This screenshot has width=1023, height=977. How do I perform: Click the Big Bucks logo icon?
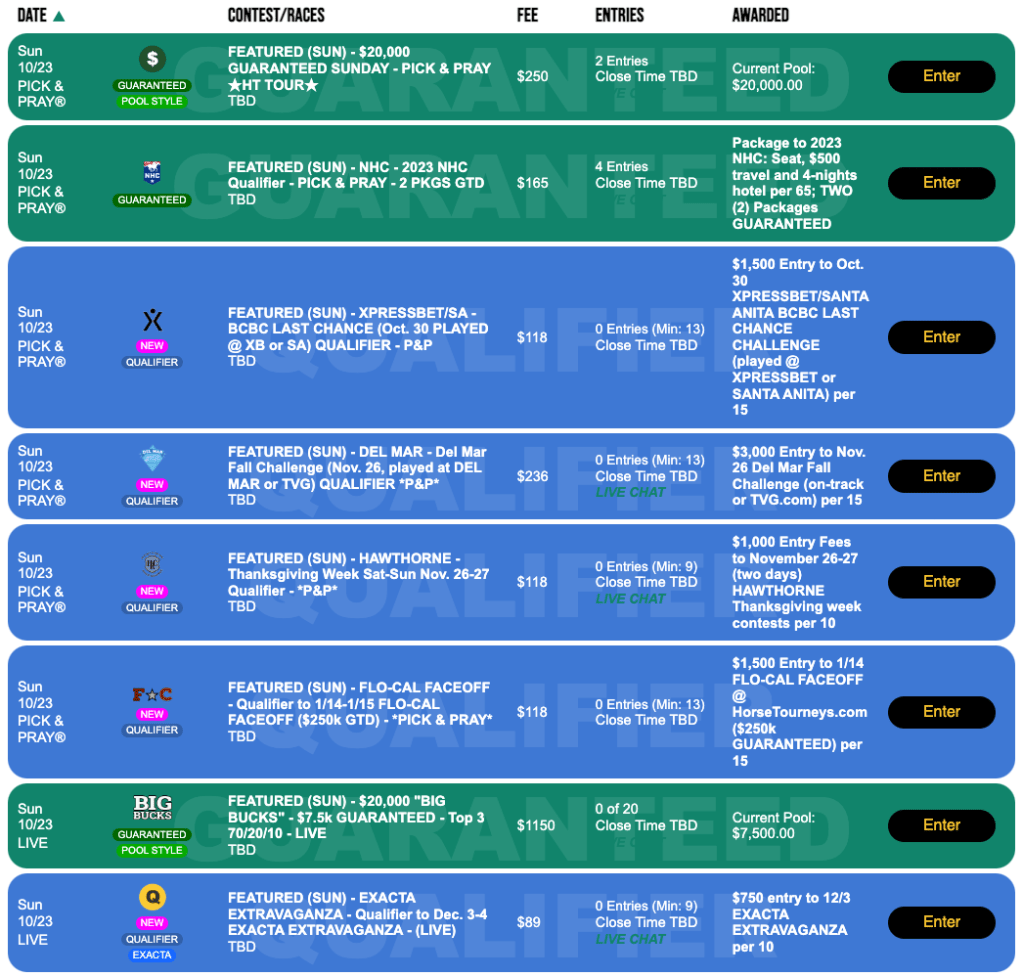pyautogui.click(x=152, y=808)
